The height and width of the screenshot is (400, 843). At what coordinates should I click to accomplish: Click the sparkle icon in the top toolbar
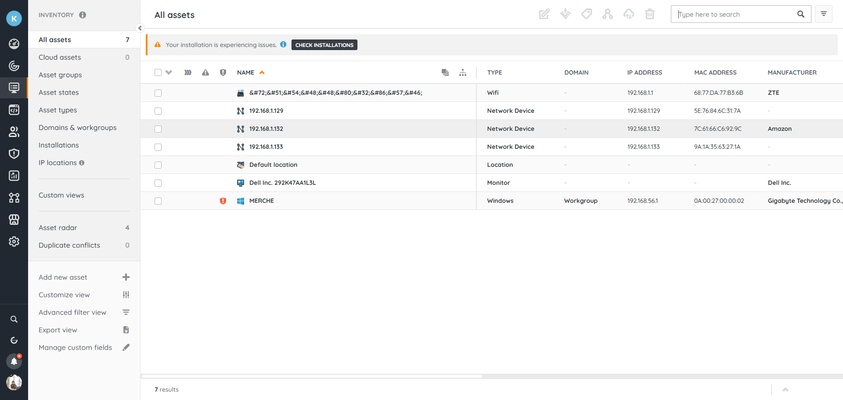pyautogui.click(x=565, y=15)
